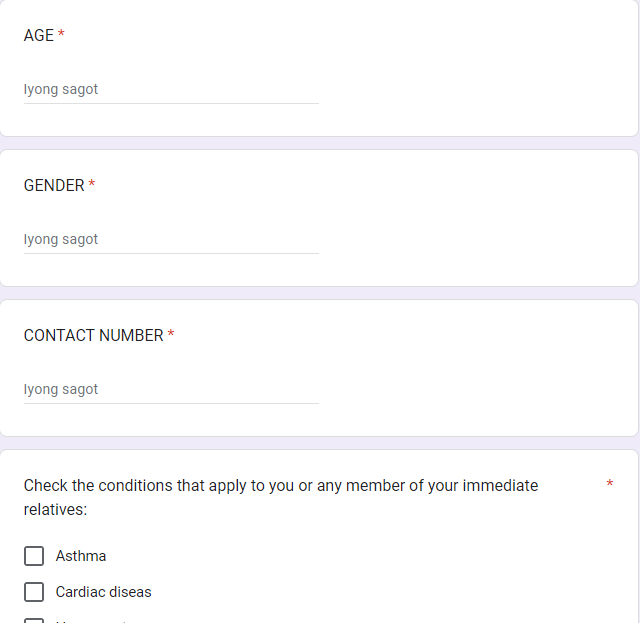Viewport: 640px width, 623px height.
Task: Click the required asterisk next to GENDER
Action: coord(92,185)
